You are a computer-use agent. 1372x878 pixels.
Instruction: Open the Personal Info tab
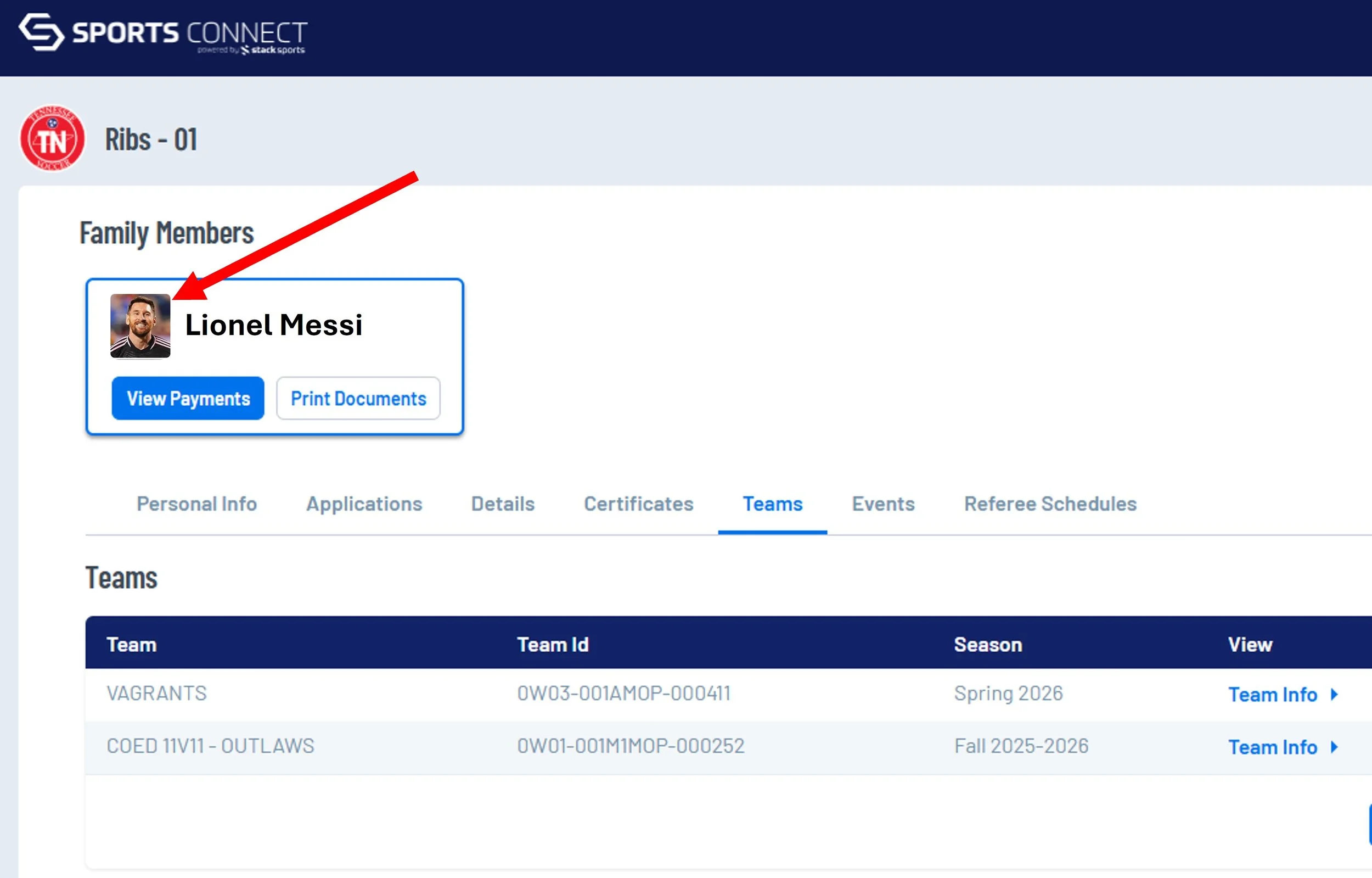[x=196, y=504]
